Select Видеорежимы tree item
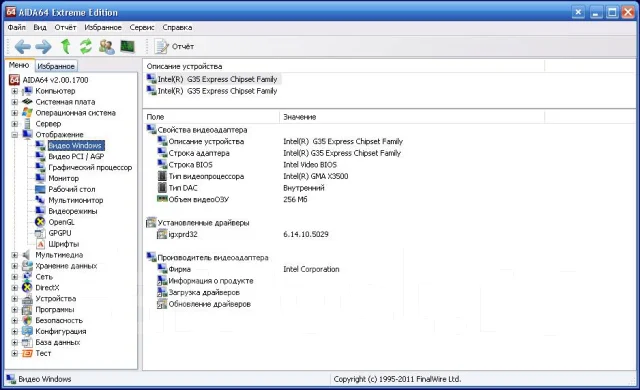Viewport: 640px width, 390px height. point(73,211)
